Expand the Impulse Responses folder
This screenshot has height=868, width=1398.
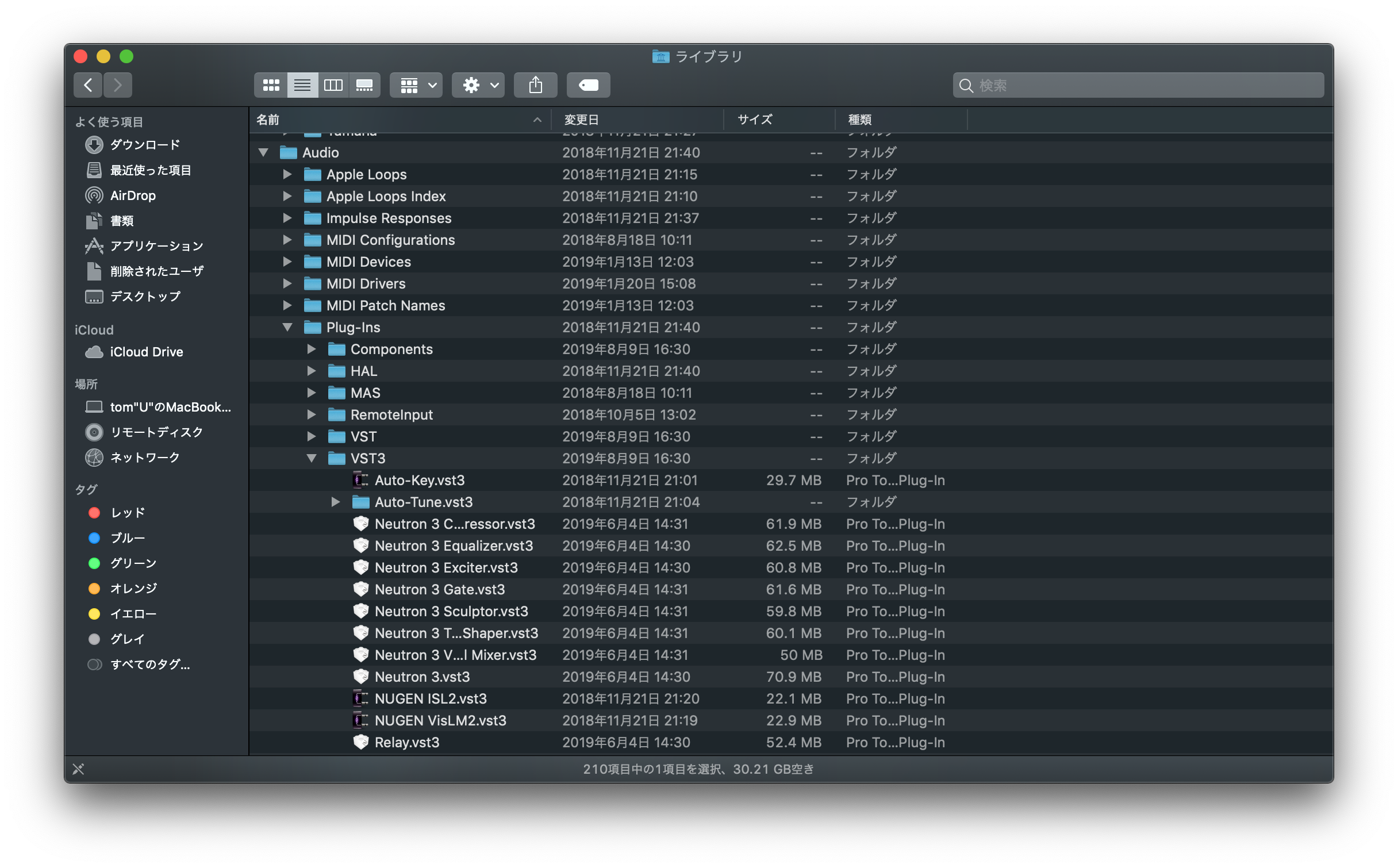click(x=287, y=218)
